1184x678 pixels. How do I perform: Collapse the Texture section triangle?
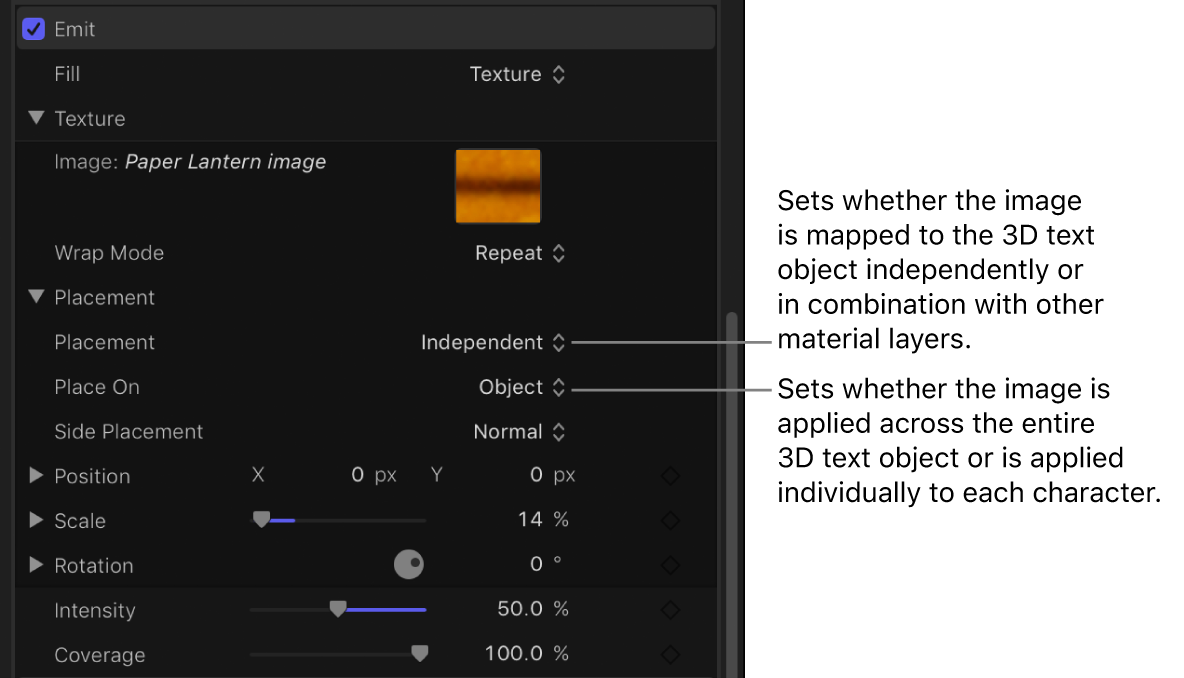point(37,118)
